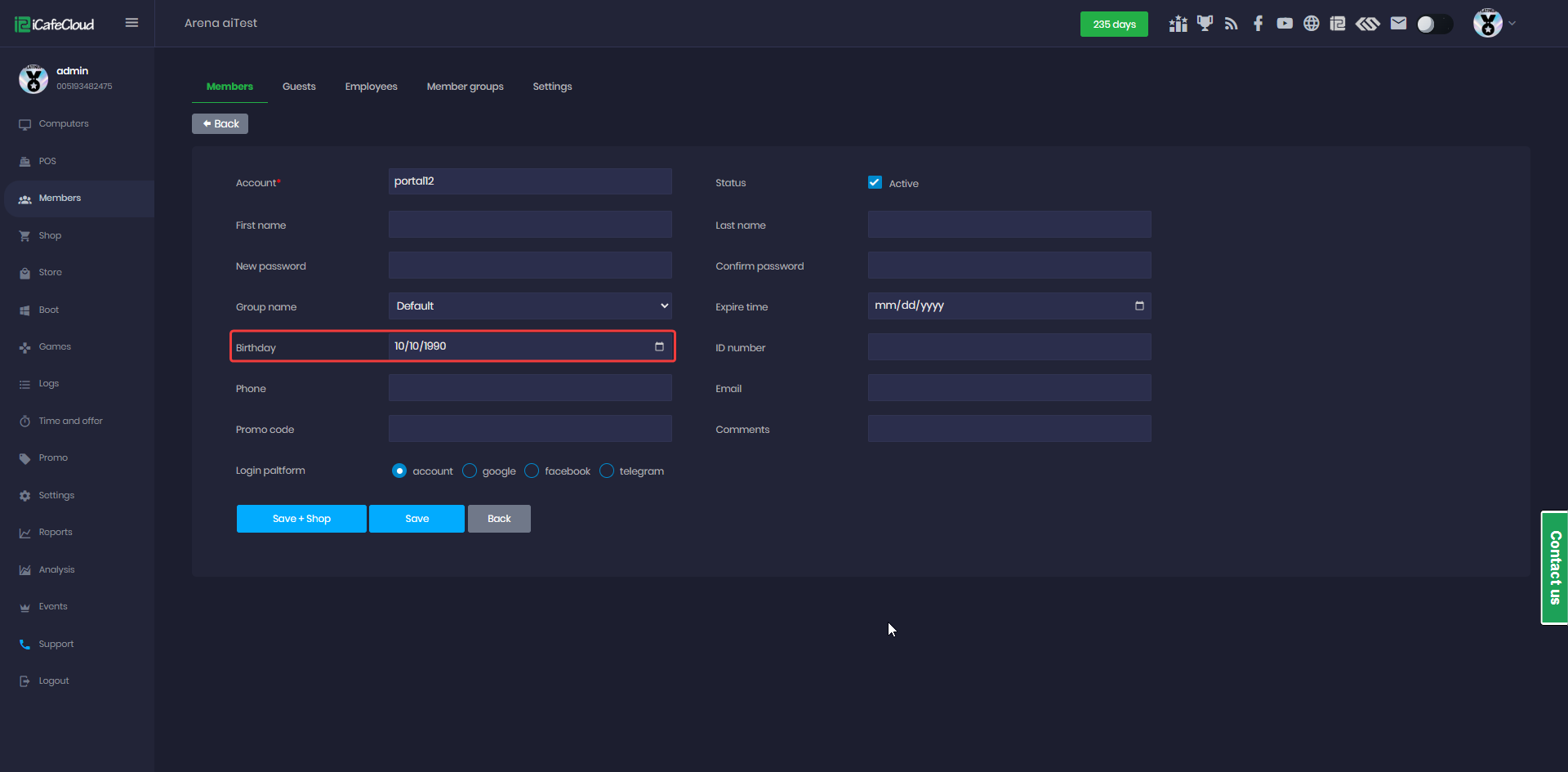Open the Reports section in the sidebar
Screen dimensions: 1568x772
click(x=55, y=532)
